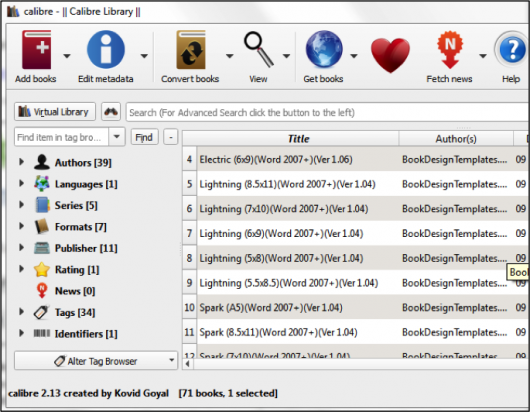Click the View magnifier icon

coord(259,49)
